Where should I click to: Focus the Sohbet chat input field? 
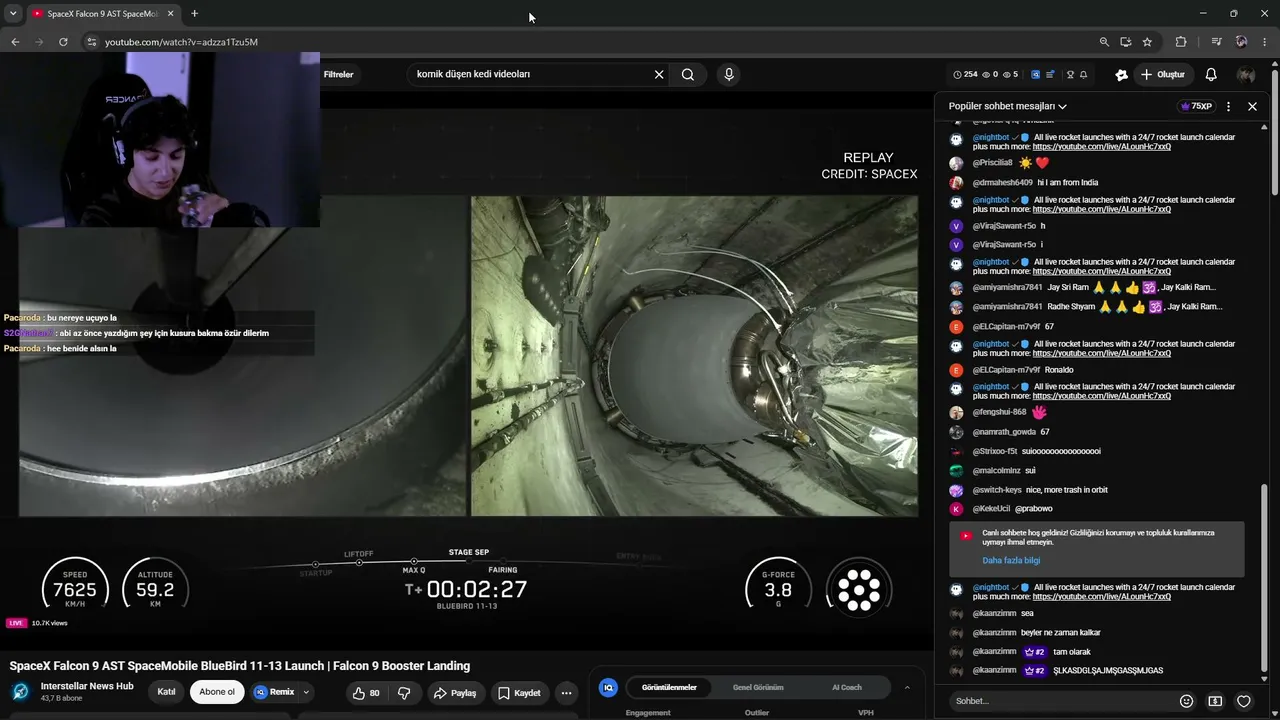(1060, 701)
